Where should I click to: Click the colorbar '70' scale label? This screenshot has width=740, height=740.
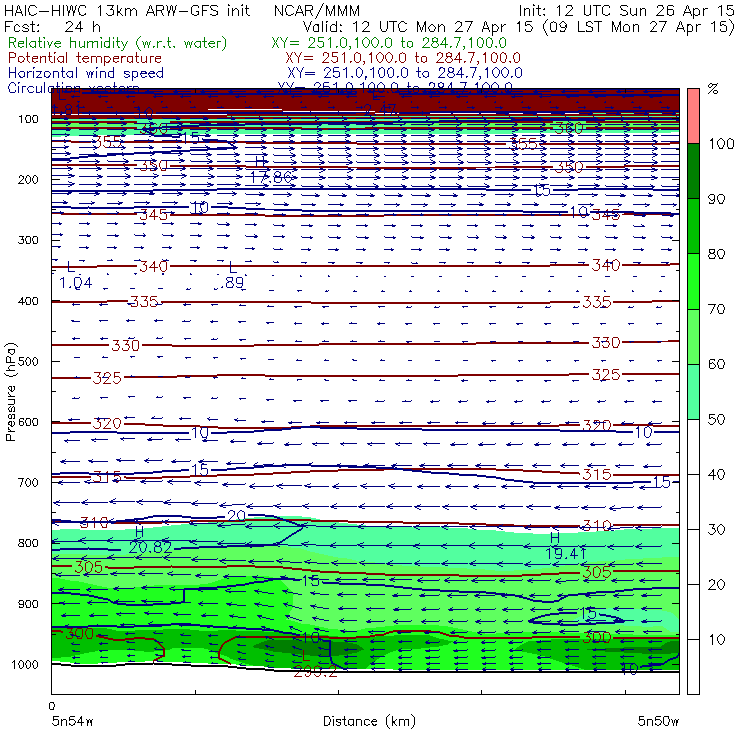tap(716, 309)
